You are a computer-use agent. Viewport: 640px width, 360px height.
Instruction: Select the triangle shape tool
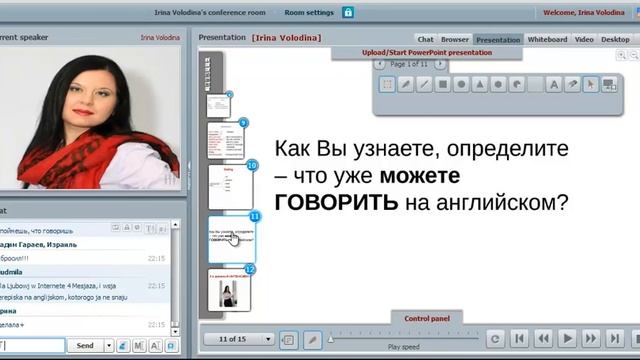pos(480,84)
